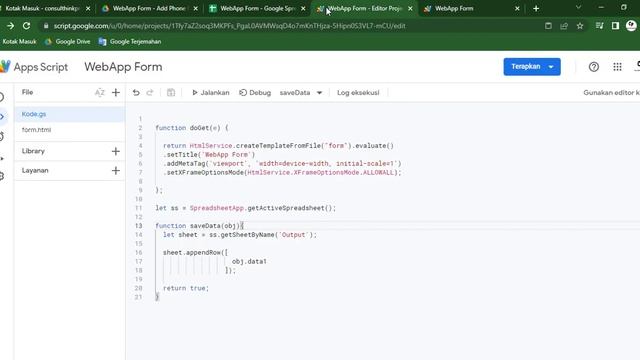Select the Kode.gs file
This screenshot has height=360, width=640.
[x=70, y=114]
